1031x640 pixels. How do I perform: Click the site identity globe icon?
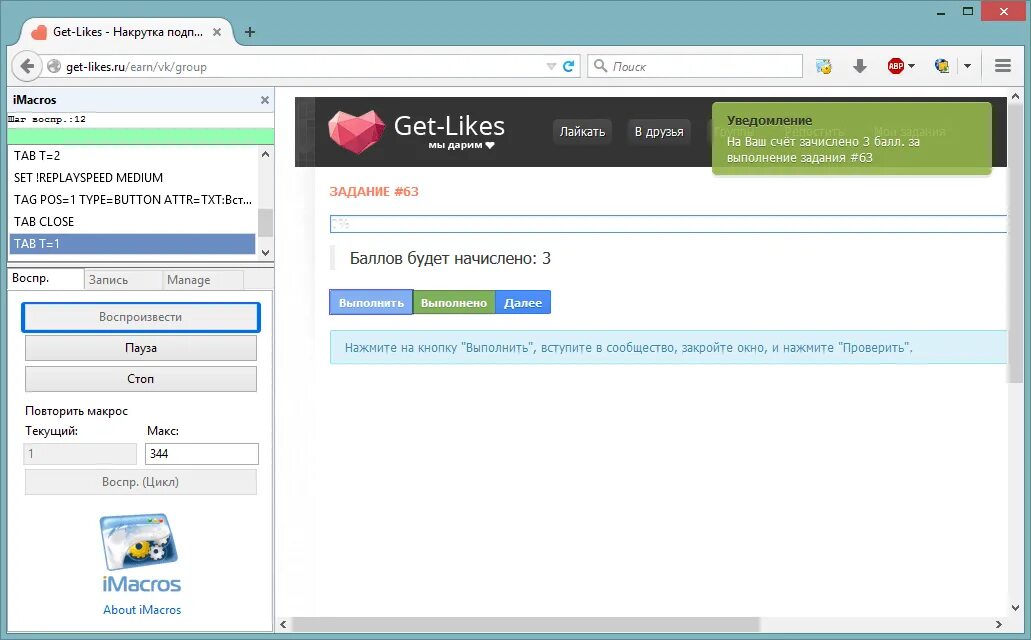click(x=54, y=66)
